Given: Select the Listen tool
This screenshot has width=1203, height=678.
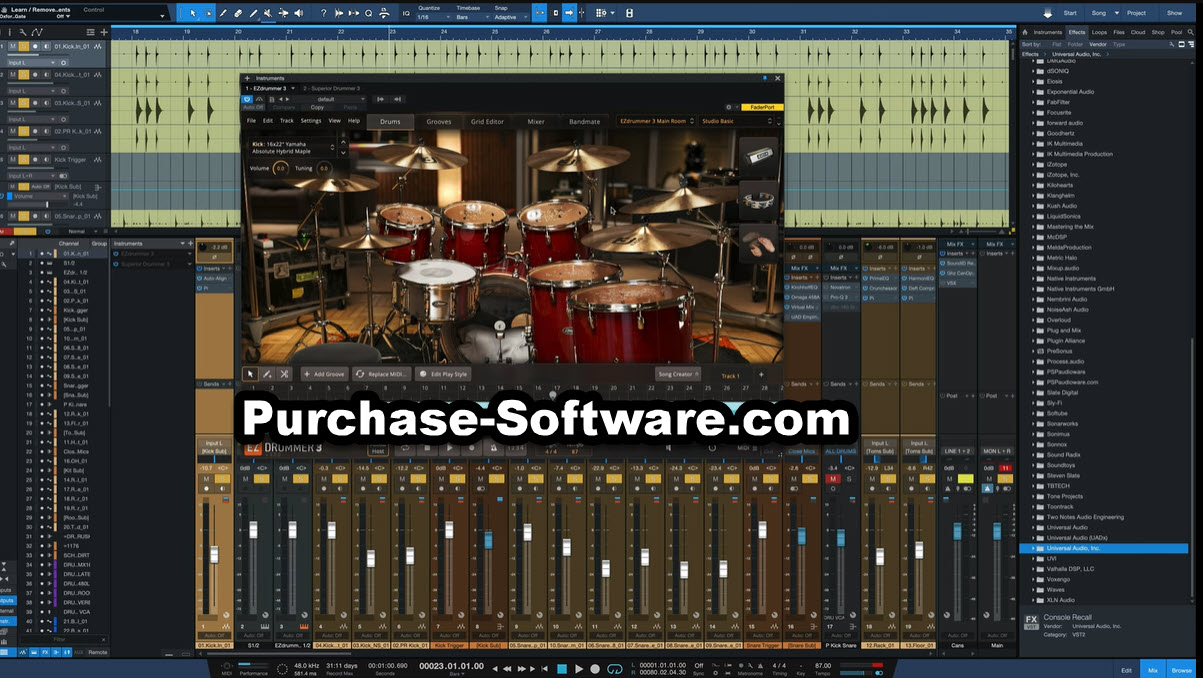Looking at the screenshot, I should [x=299, y=13].
